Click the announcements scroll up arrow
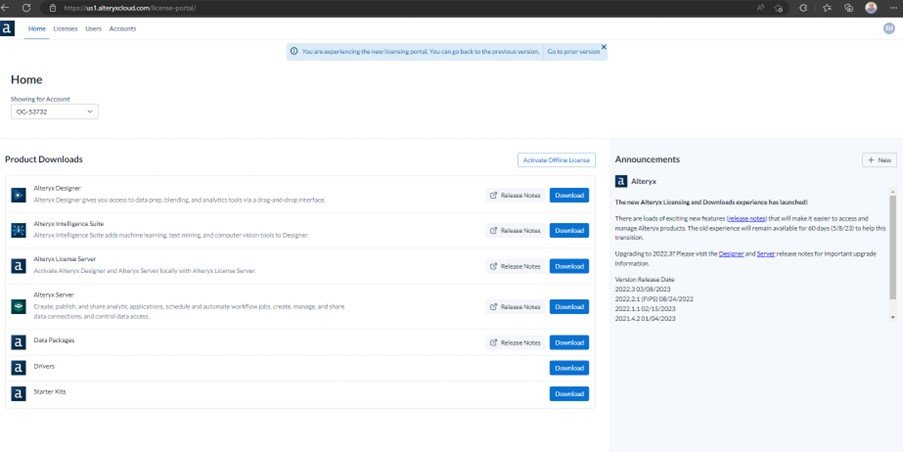The image size is (903, 452). pyautogui.click(x=893, y=191)
